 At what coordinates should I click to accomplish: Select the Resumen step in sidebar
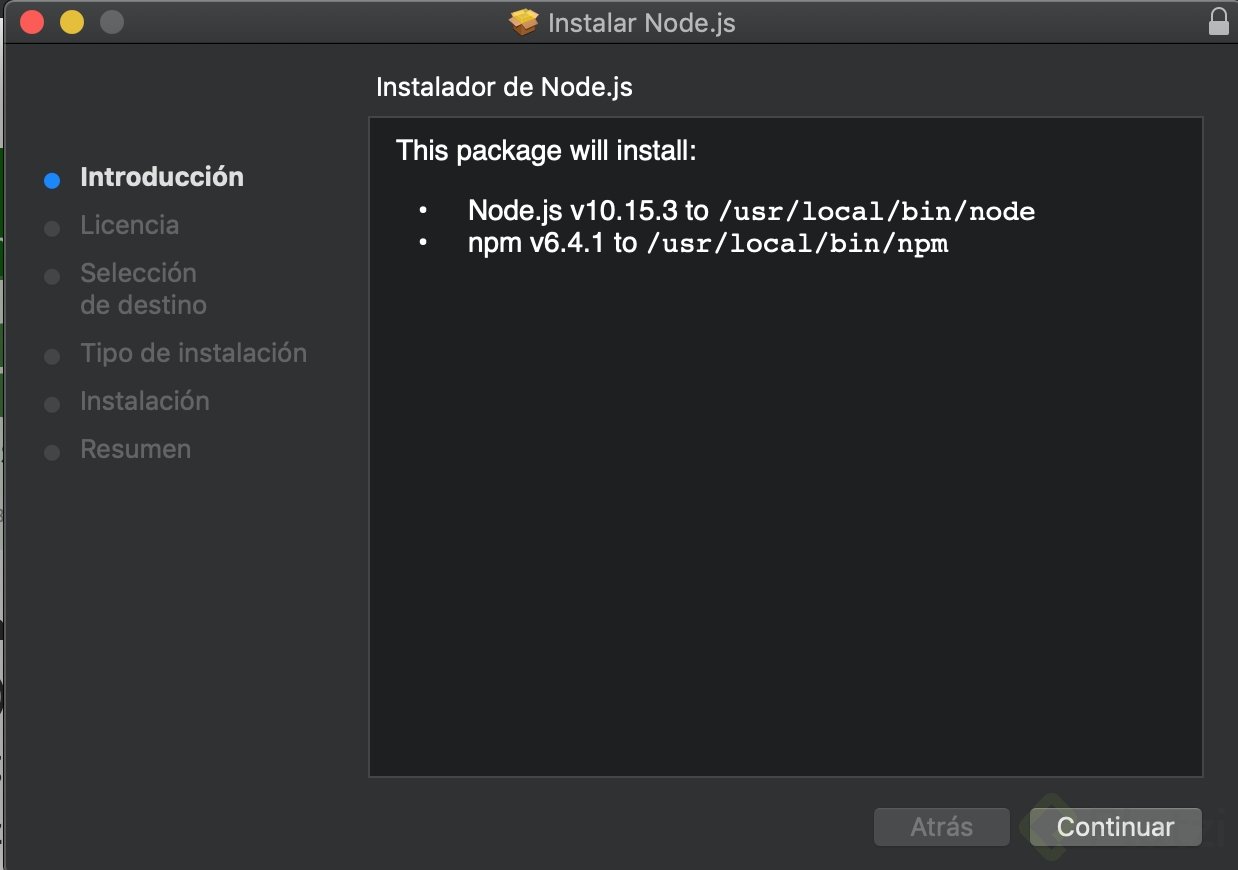[x=135, y=449]
